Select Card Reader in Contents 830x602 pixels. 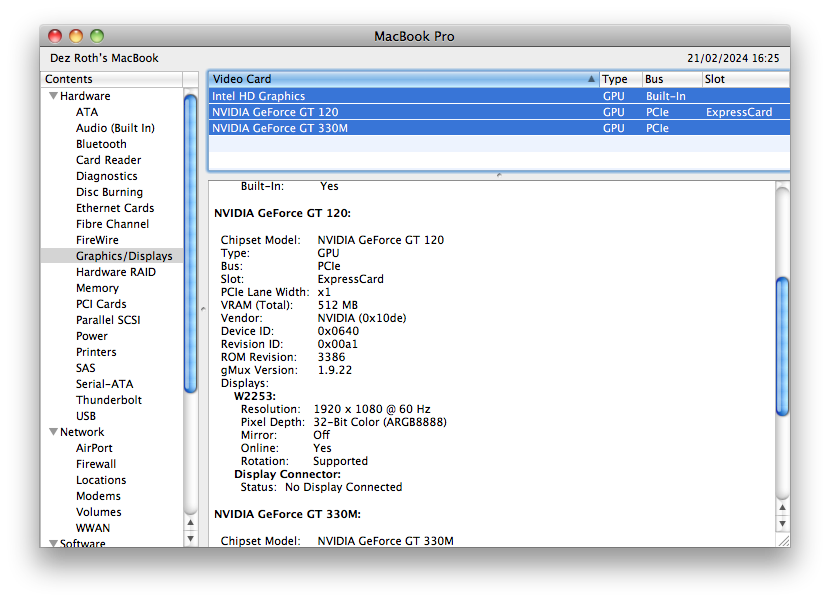109,160
